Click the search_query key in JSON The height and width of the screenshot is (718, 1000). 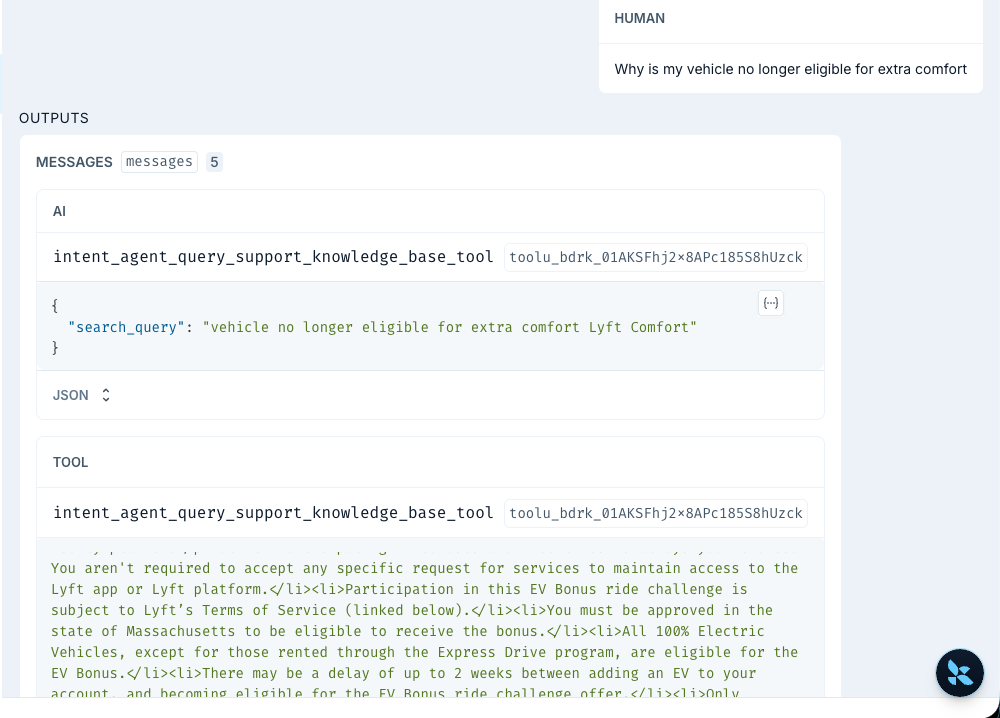(126, 327)
